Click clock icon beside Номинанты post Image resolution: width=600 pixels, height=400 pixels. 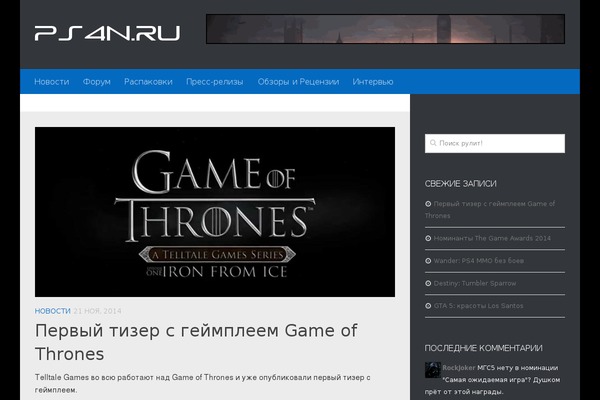click(428, 238)
